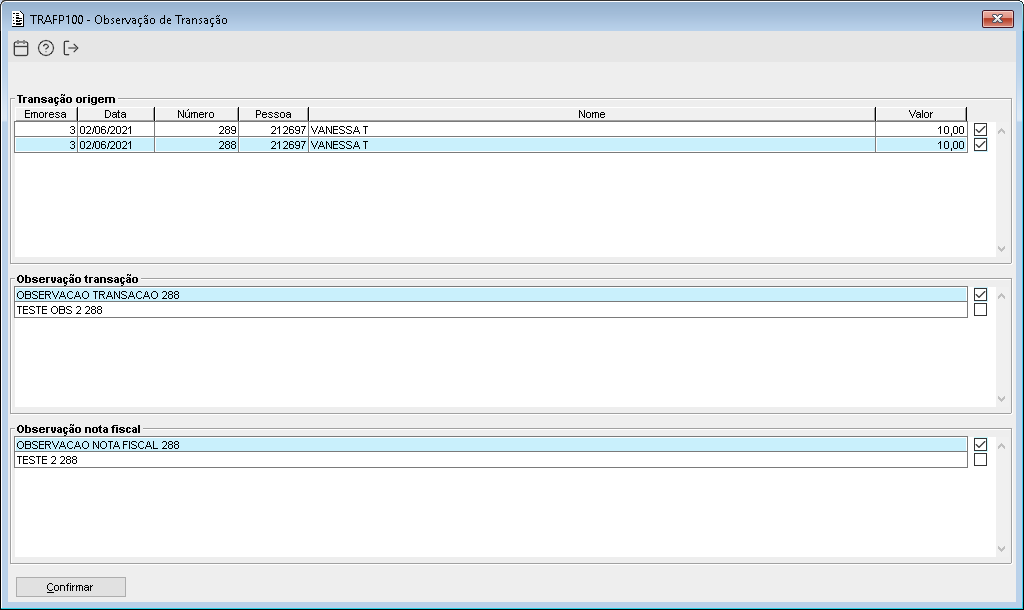
Task: Uncheck transaction 288 row checkbox
Action: (980, 144)
